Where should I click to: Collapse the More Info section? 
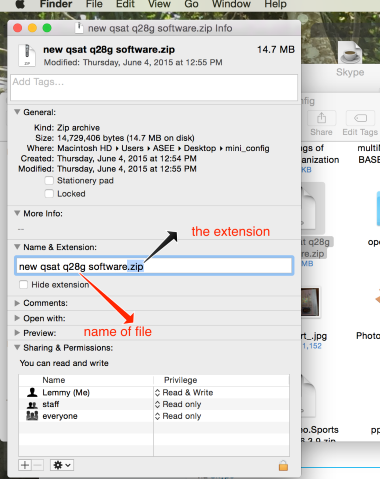coord(17,213)
